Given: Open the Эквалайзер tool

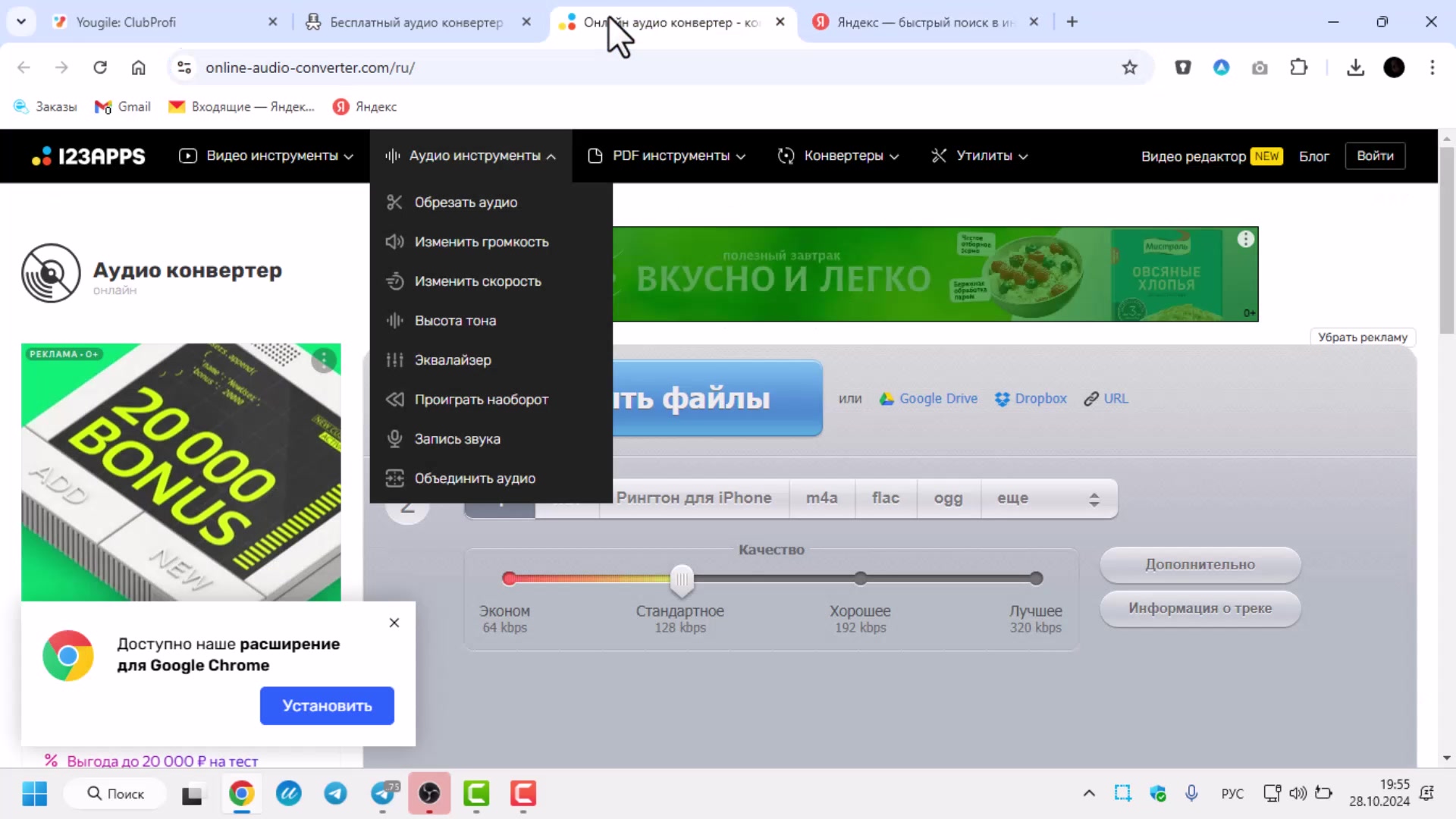Looking at the screenshot, I should [x=453, y=359].
